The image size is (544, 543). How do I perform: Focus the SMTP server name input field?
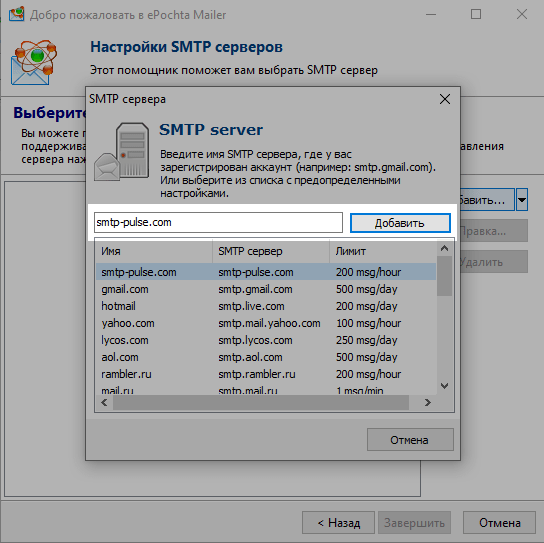click(x=218, y=222)
